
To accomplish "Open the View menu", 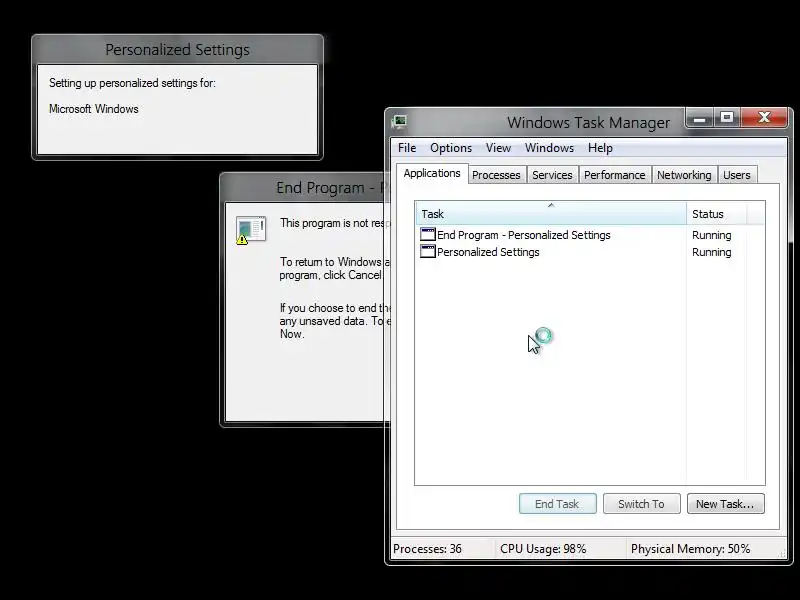I will pyautogui.click(x=498, y=148).
